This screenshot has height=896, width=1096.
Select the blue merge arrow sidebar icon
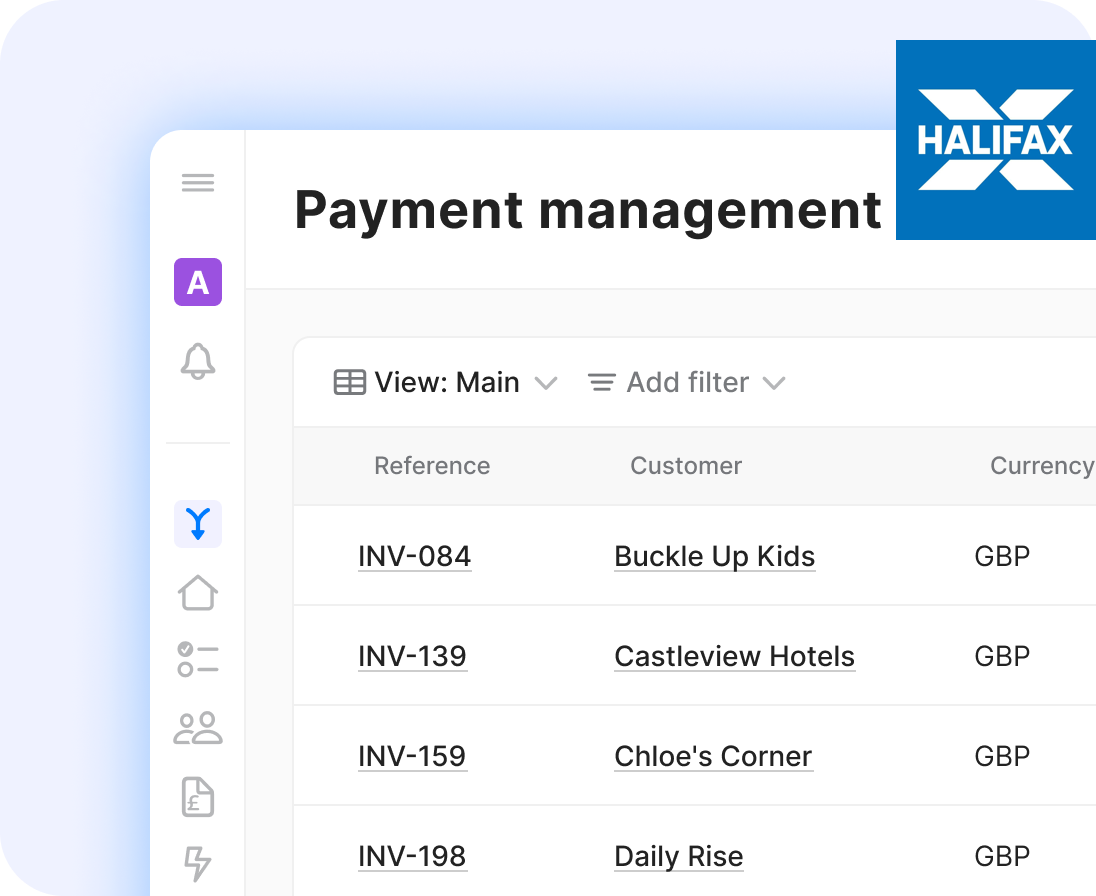198,524
